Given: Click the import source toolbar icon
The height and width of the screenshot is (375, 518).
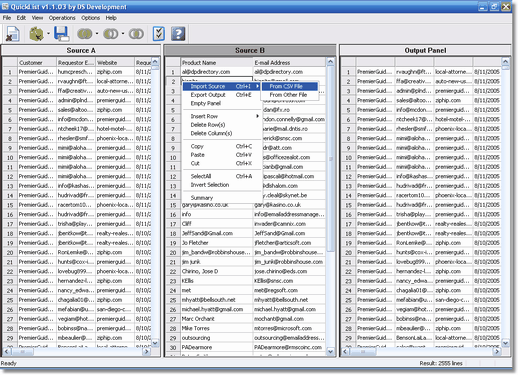Looking at the screenshot, I should click(x=36, y=34).
